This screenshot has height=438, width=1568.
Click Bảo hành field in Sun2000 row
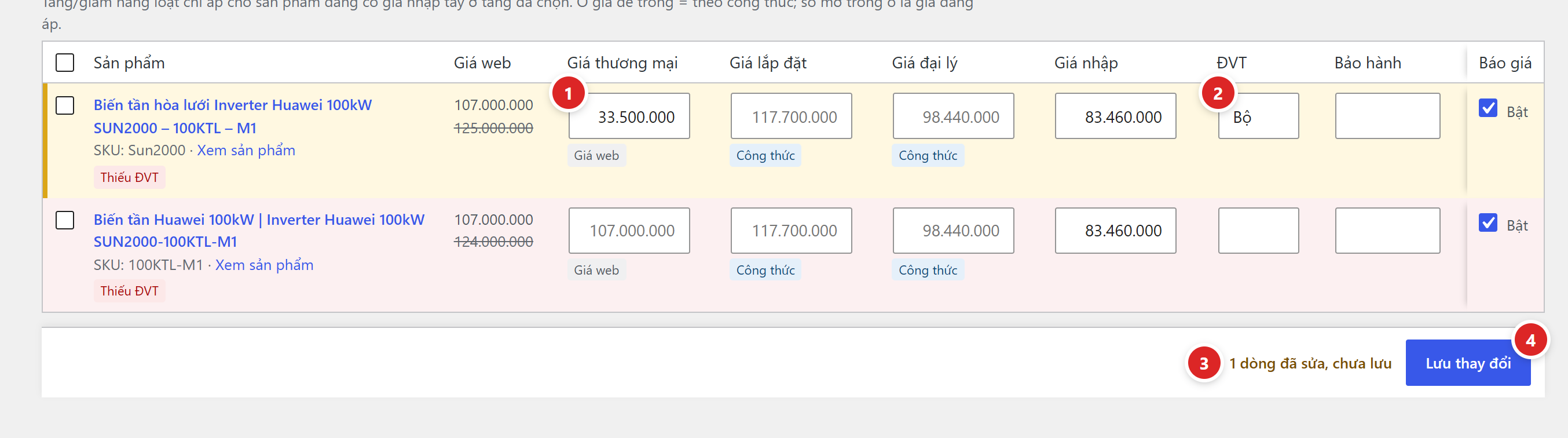coord(1387,116)
